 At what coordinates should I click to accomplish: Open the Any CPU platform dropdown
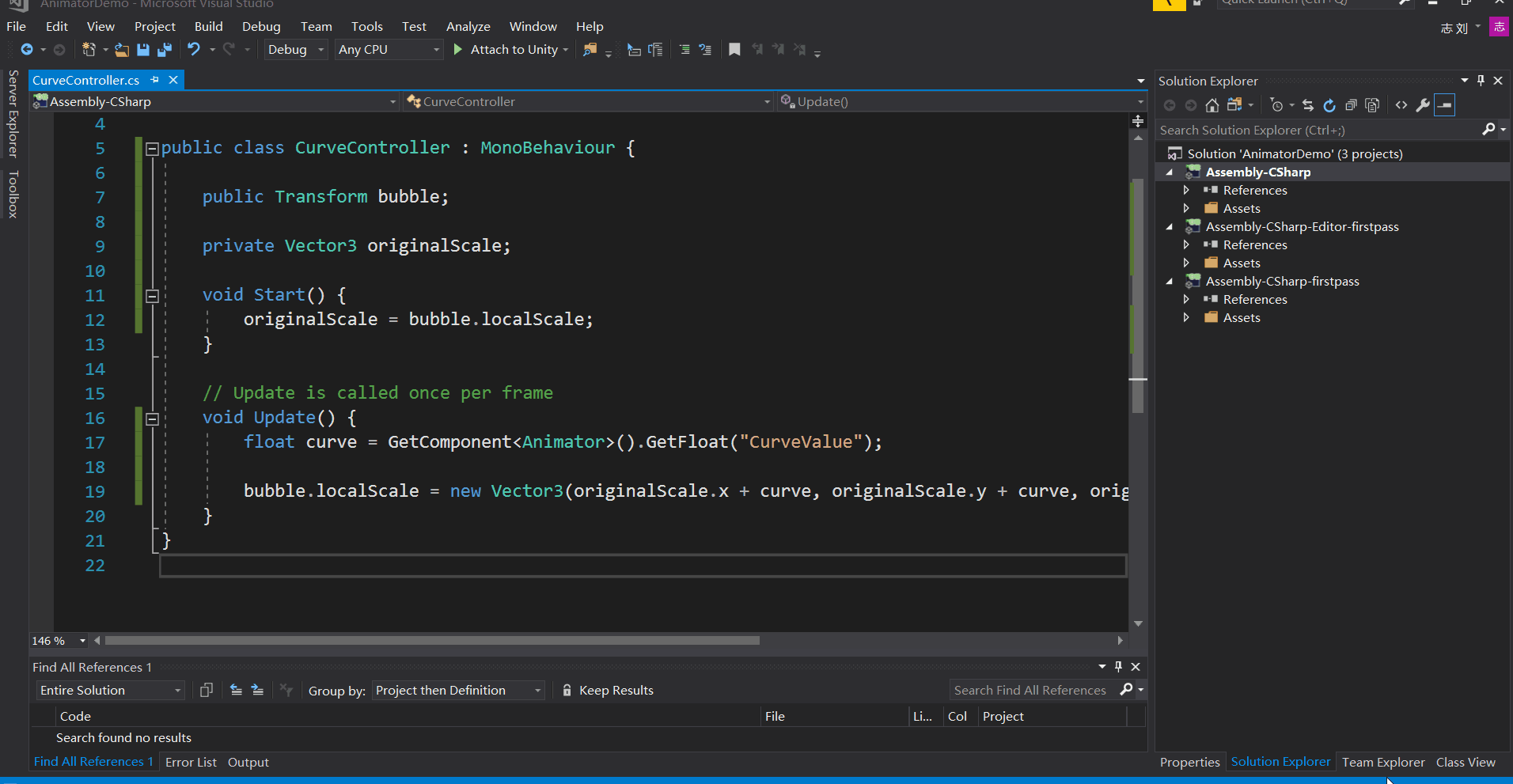pyautogui.click(x=389, y=50)
